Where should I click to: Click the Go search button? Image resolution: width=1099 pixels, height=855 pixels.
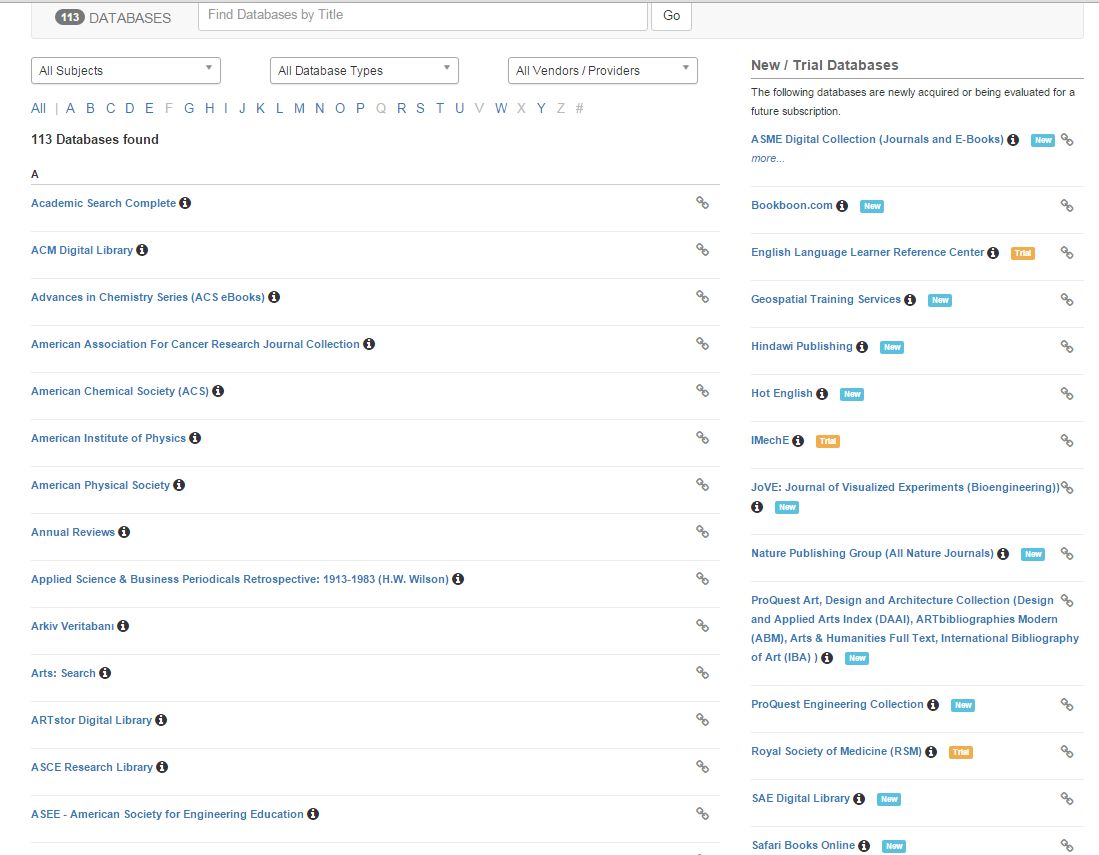point(671,15)
